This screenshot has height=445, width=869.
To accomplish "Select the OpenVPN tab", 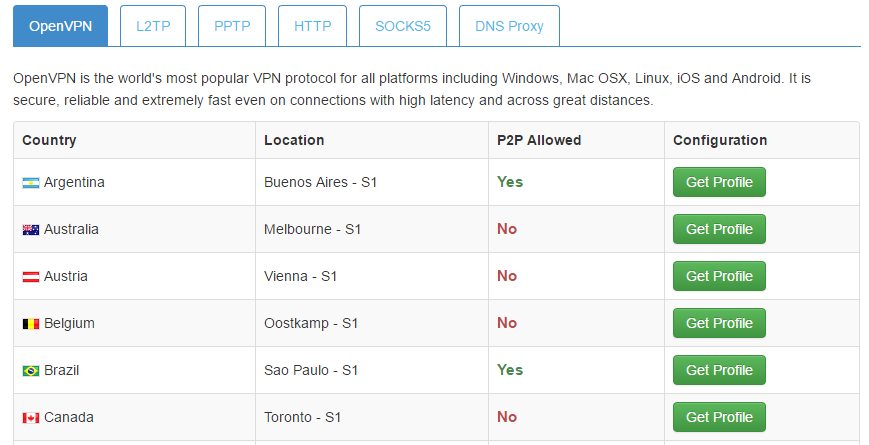I will point(60,26).
